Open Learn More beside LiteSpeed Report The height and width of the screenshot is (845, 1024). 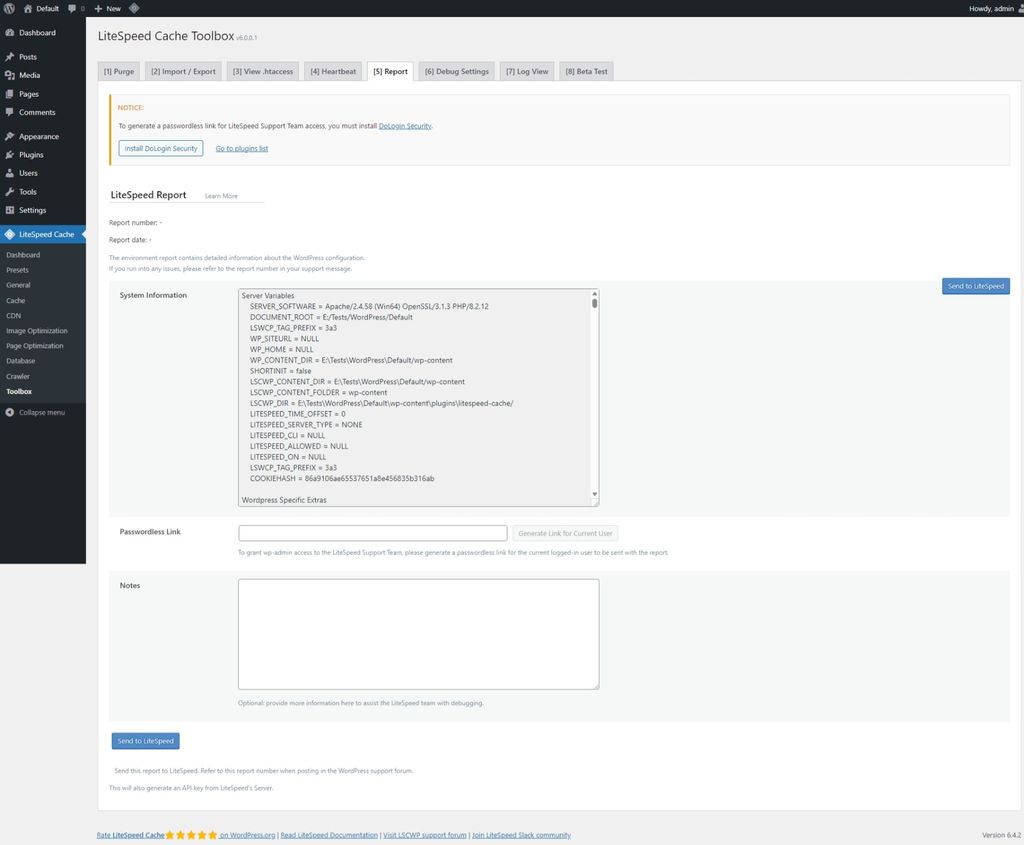[221, 196]
